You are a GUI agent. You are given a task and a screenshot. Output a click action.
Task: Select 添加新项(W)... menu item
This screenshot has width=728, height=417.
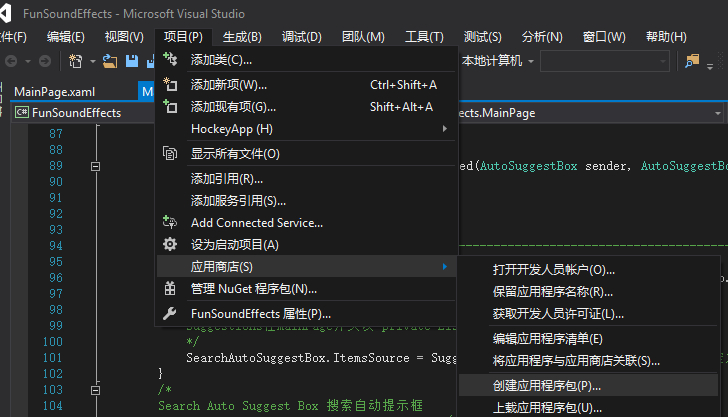click(306, 85)
